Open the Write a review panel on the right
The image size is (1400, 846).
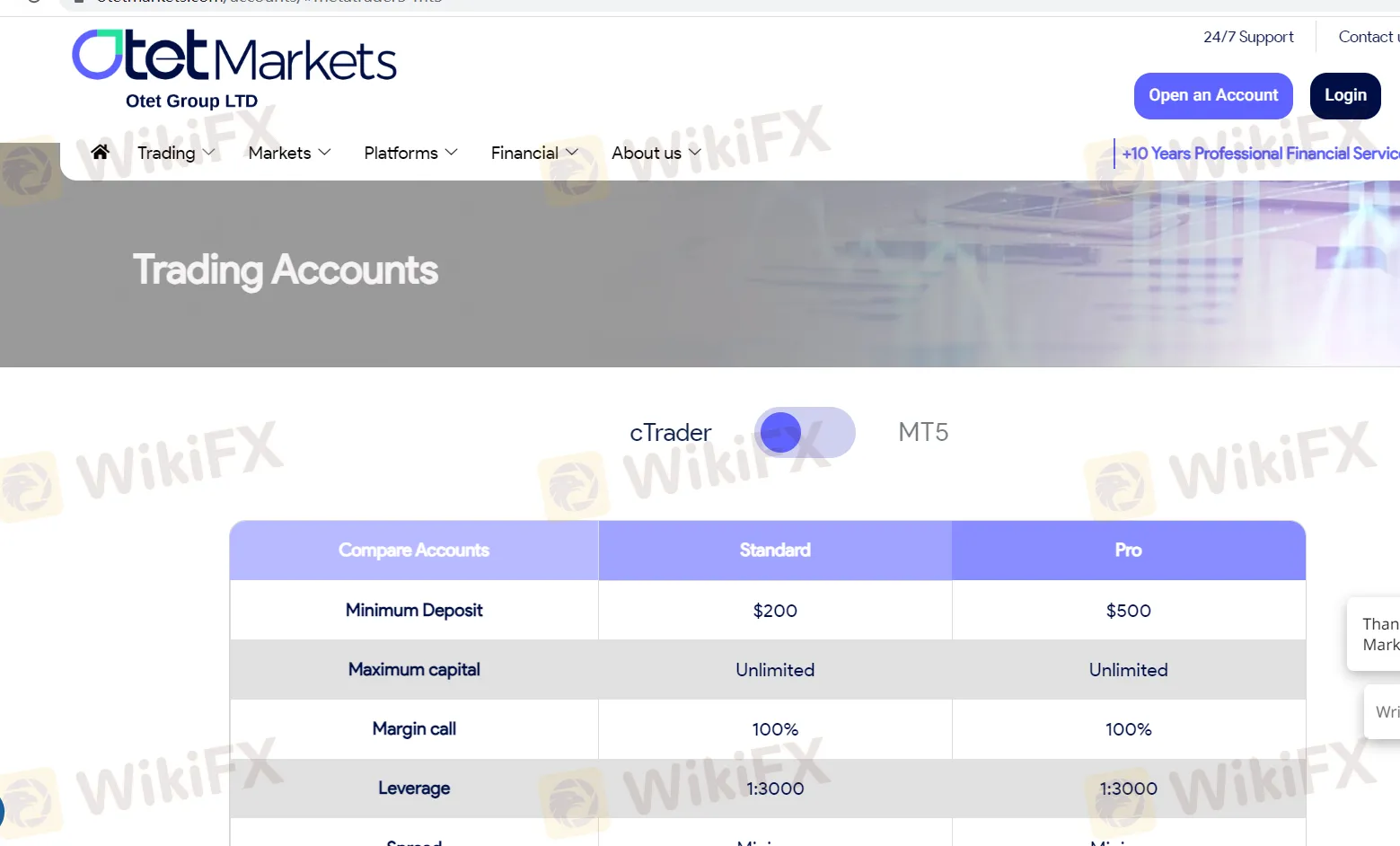point(1386,710)
